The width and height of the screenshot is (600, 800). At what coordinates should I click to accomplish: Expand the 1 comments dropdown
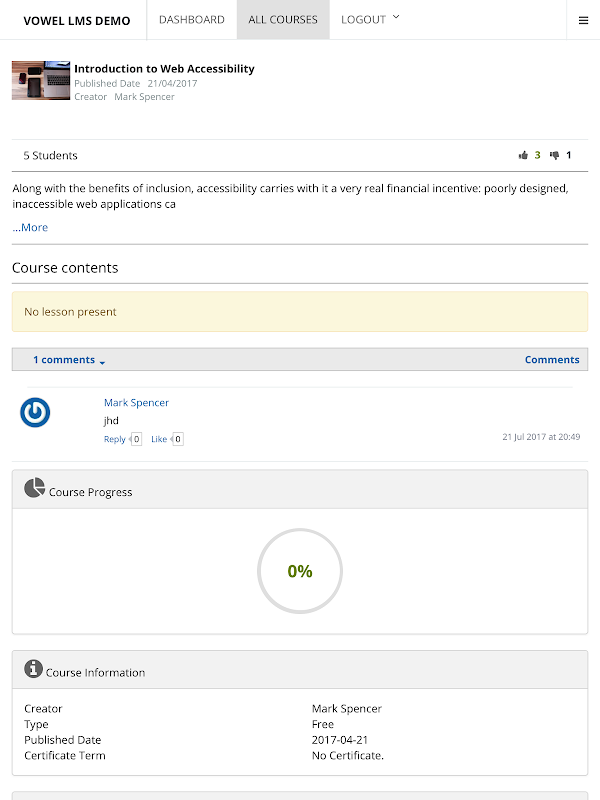[x=69, y=360]
